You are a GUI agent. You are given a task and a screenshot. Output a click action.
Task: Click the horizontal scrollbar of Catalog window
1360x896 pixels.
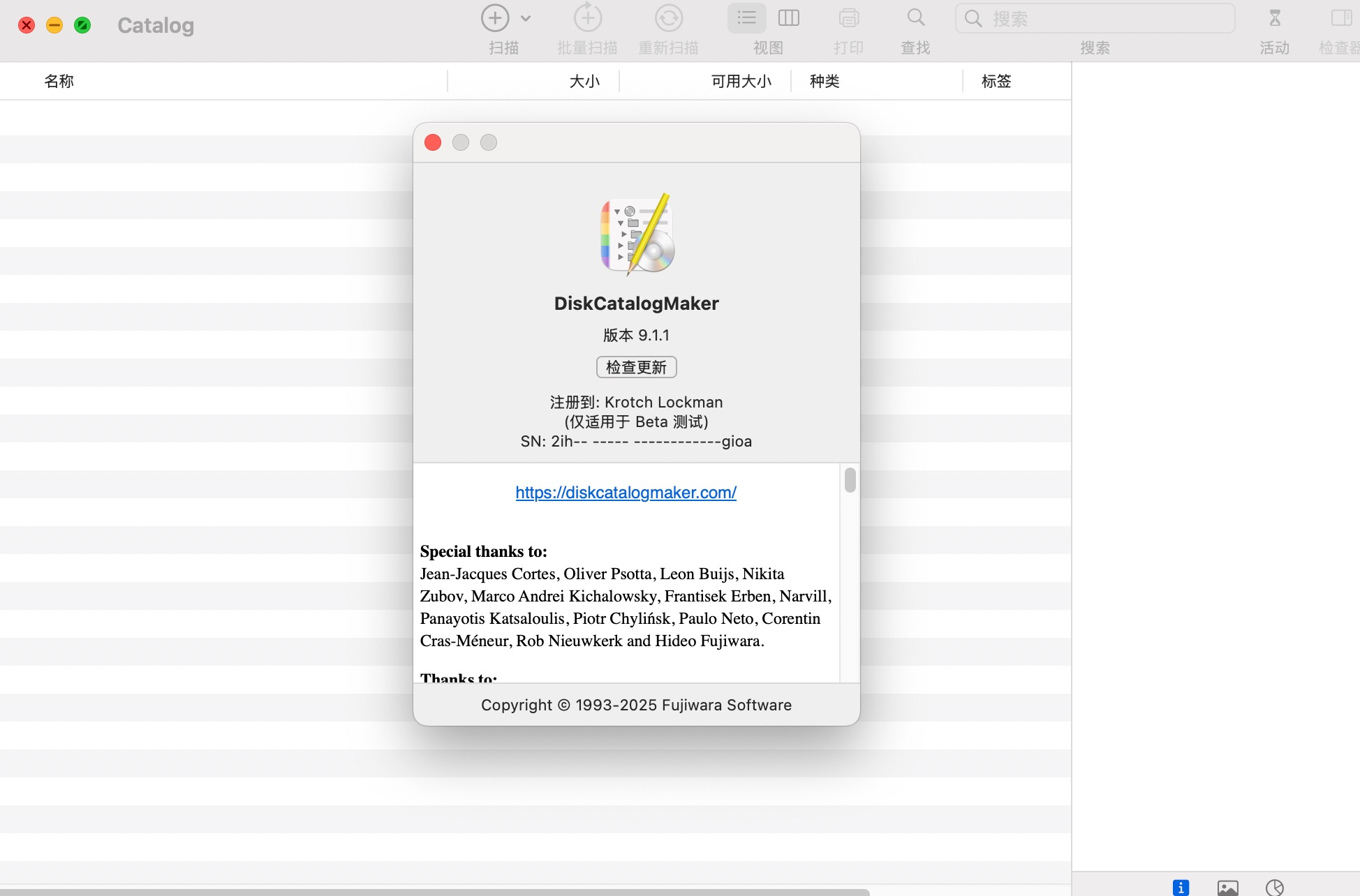tap(434, 893)
